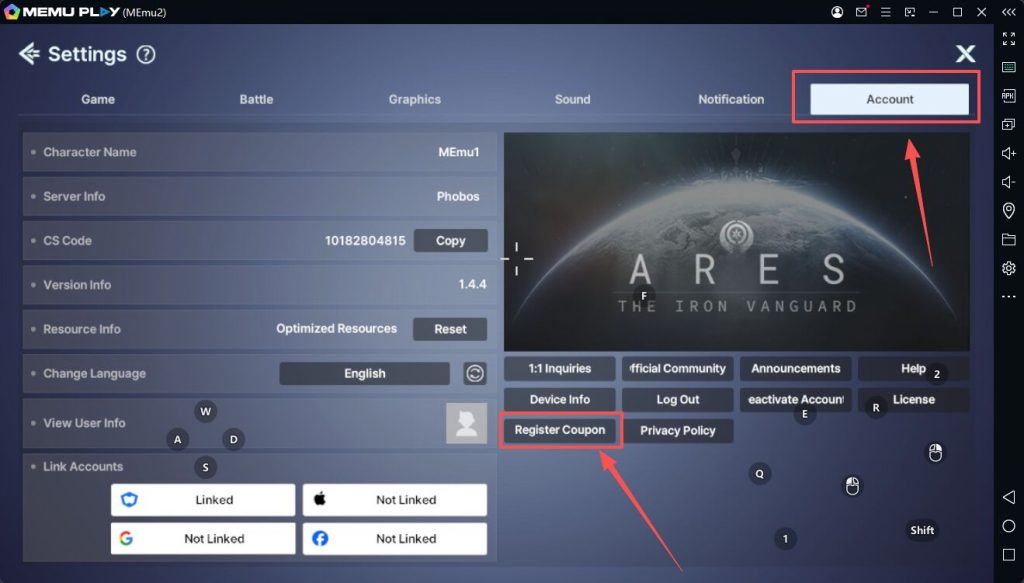1024x583 pixels.
Task: Close Settings with the X icon
Action: coord(965,54)
